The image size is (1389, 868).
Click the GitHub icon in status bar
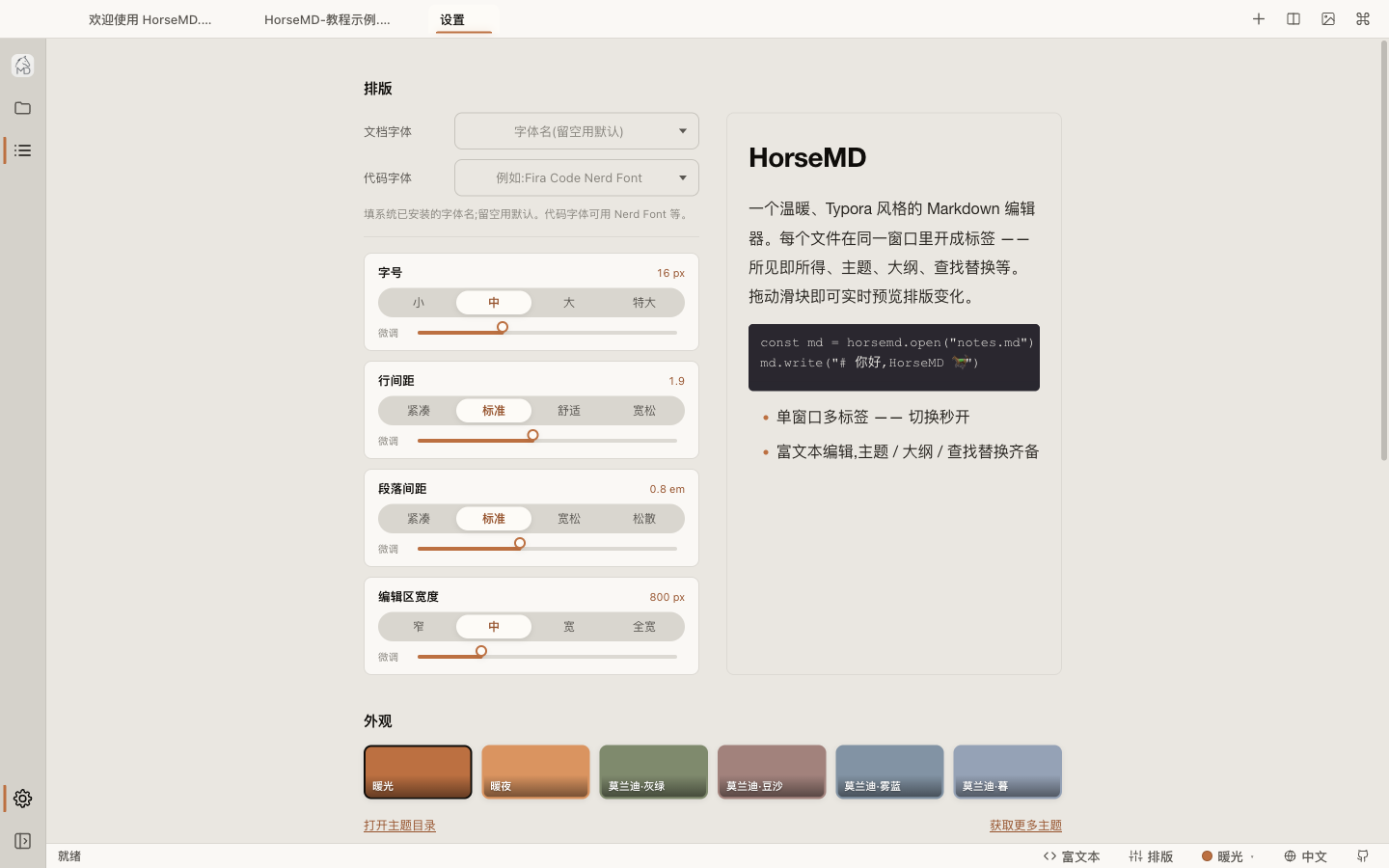(1363, 856)
